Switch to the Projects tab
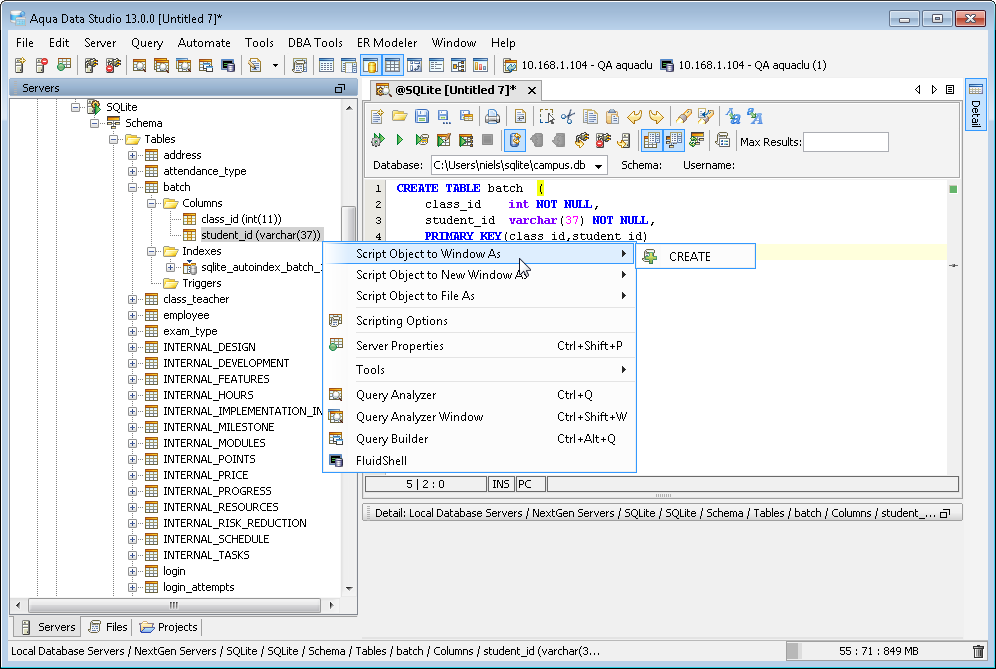Image resolution: width=996 pixels, height=669 pixels. point(168,627)
